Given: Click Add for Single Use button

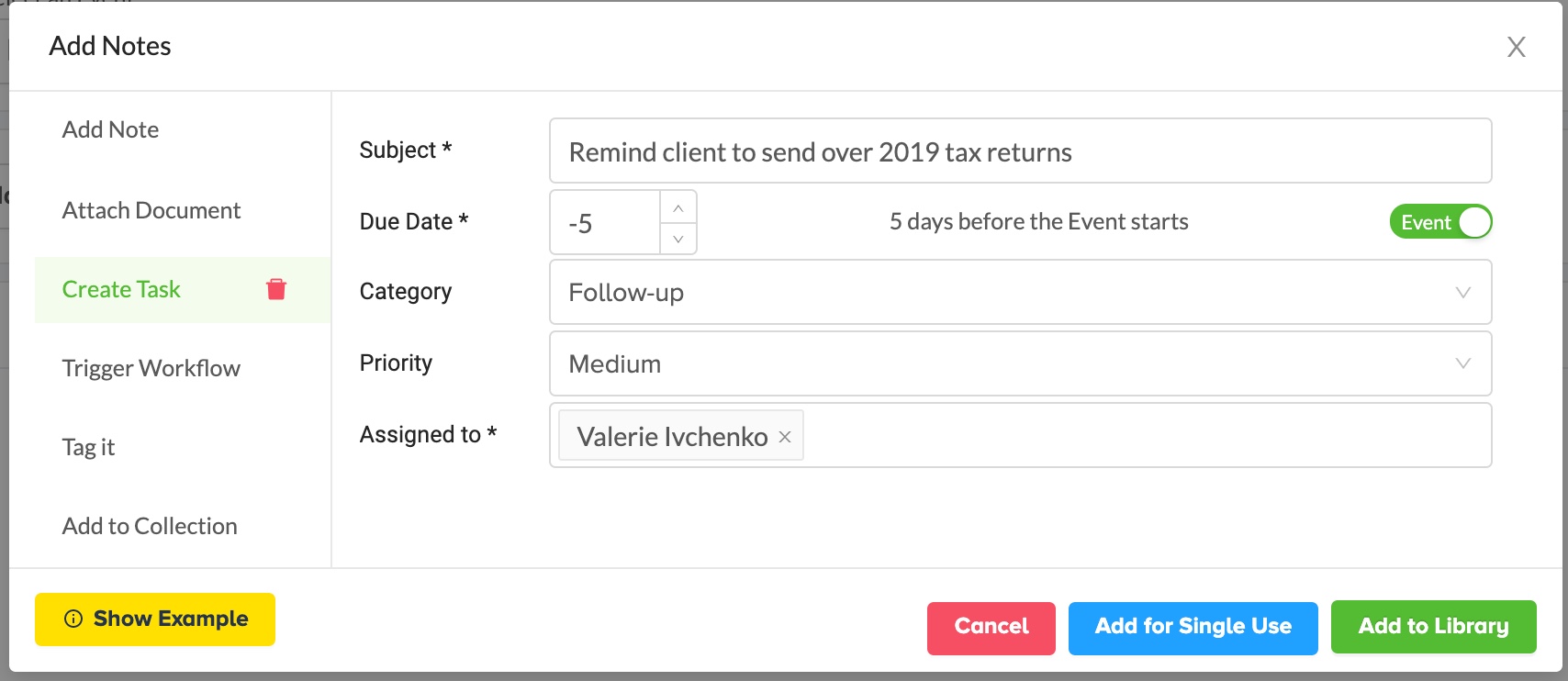Looking at the screenshot, I should click(x=1193, y=628).
